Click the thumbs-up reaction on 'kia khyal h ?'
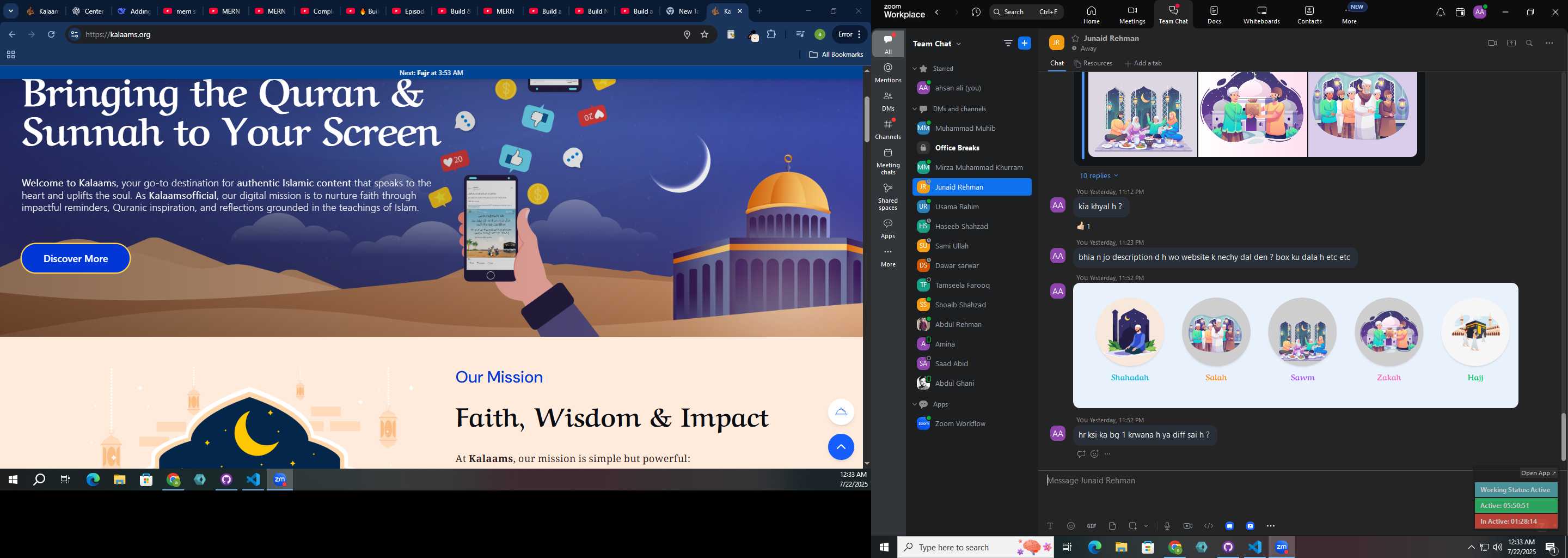The height and width of the screenshot is (558, 1568). click(x=1083, y=226)
